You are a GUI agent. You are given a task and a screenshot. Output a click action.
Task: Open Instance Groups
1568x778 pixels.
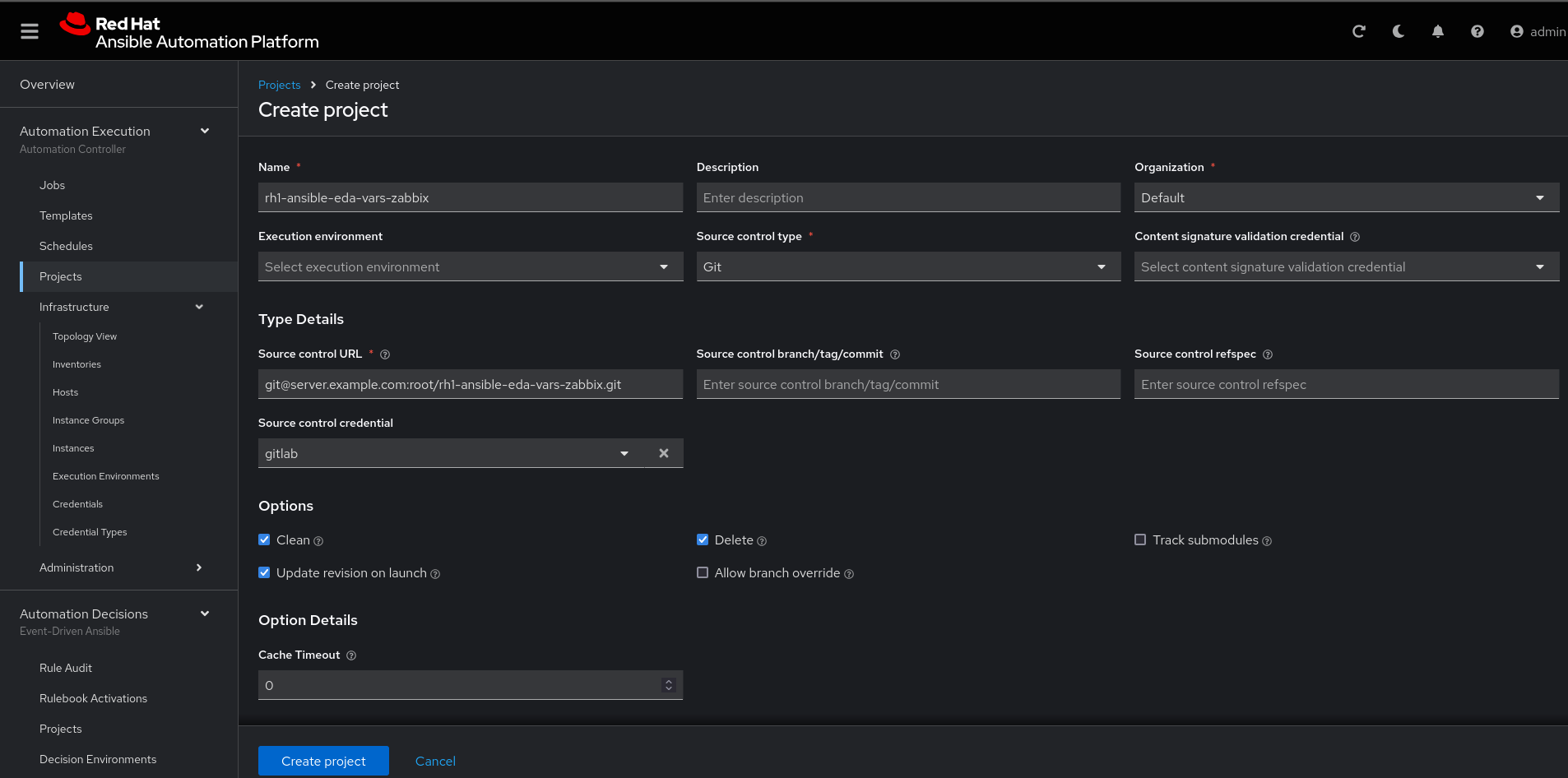tap(88, 420)
